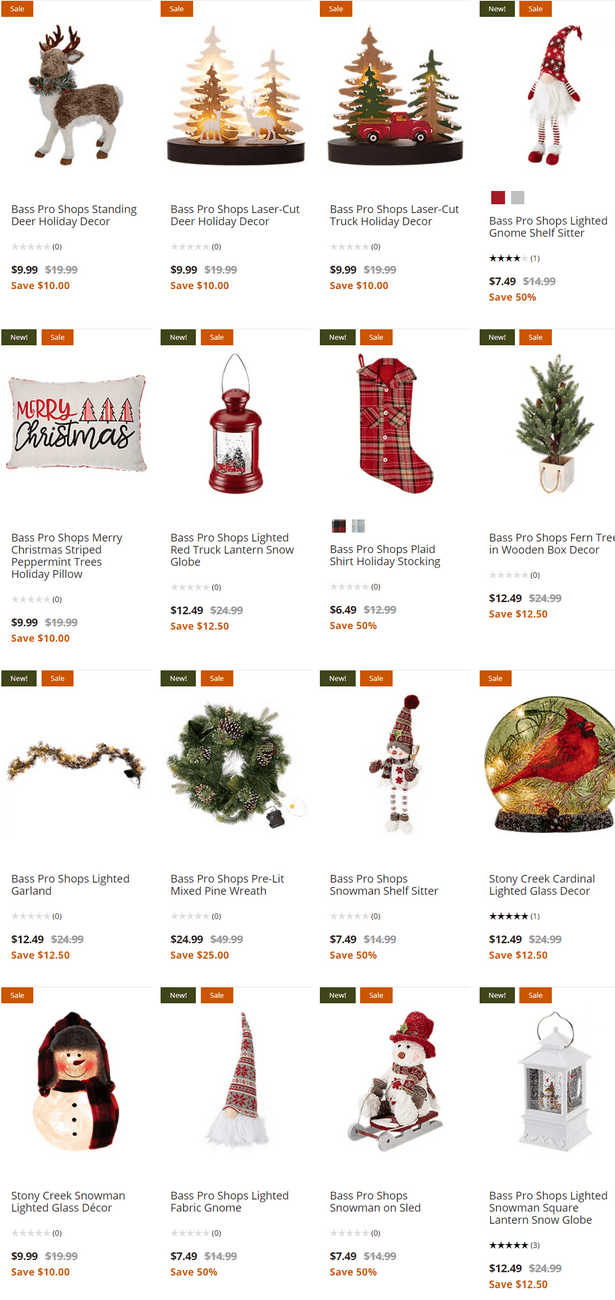The height and width of the screenshot is (1300, 615).
Task: Open Stony Creek Cardinal glass decor image
Action: click(x=550, y=762)
